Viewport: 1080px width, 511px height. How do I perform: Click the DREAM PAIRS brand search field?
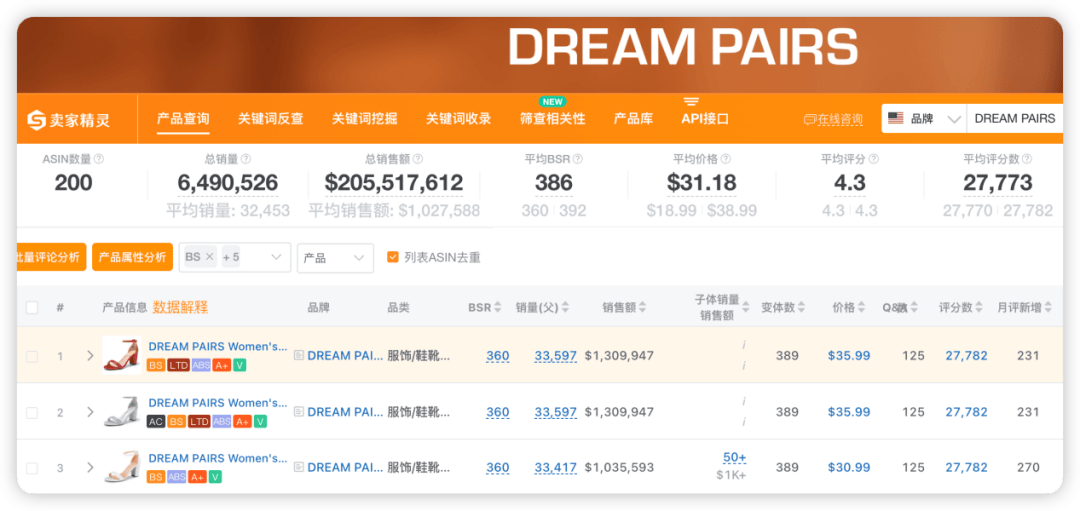pos(1014,119)
